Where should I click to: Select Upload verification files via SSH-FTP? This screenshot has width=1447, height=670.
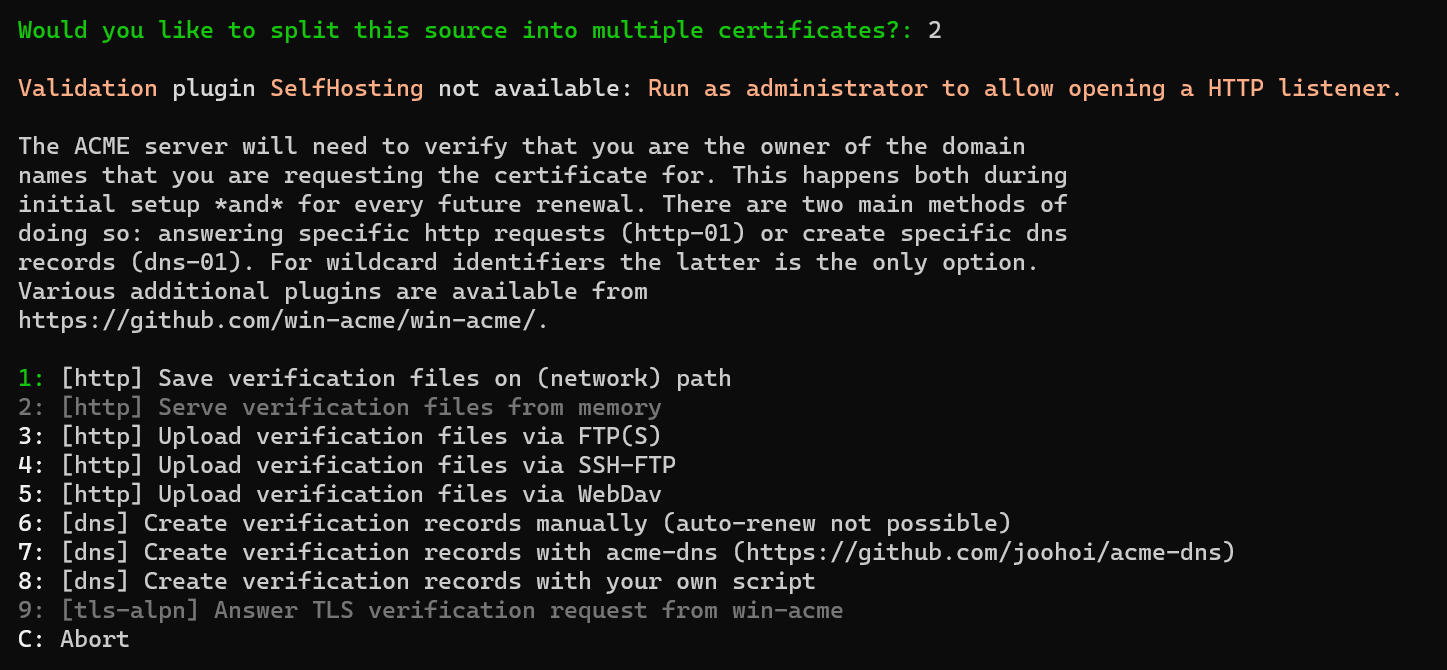tap(367, 466)
